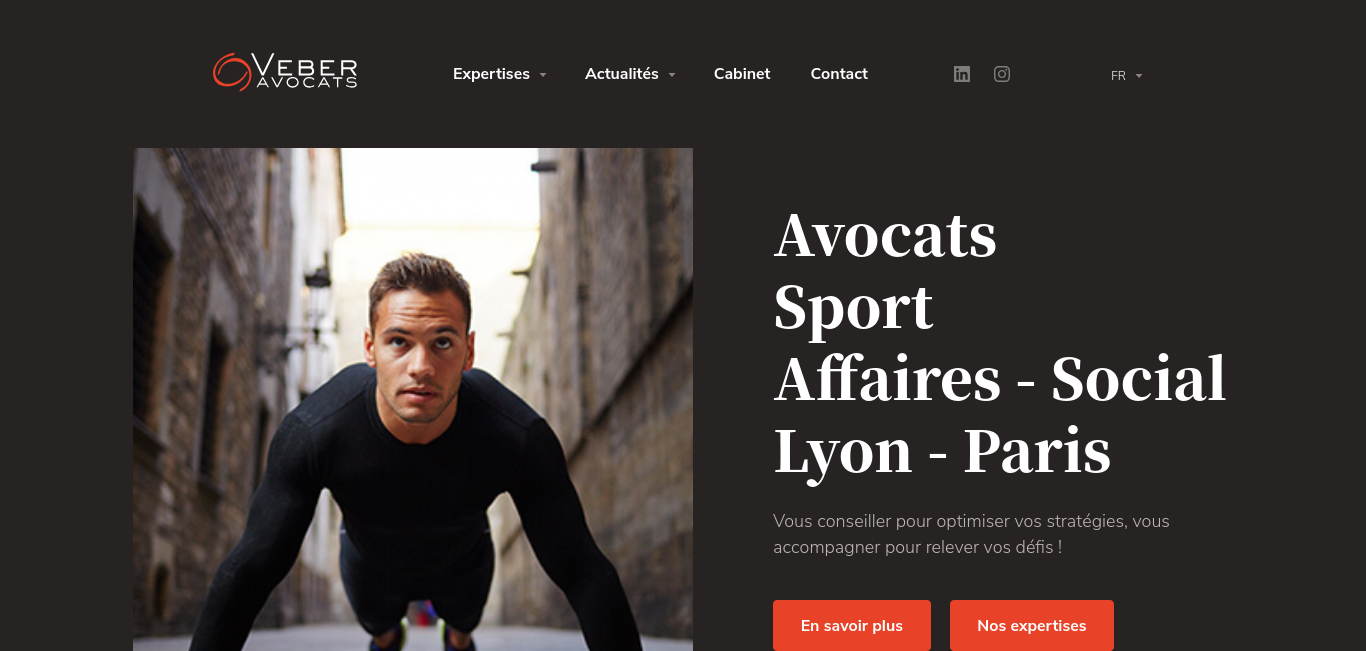The width and height of the screenshot is (1366, 651).
Task: Open the Actualités menu label
Action: 622,74
